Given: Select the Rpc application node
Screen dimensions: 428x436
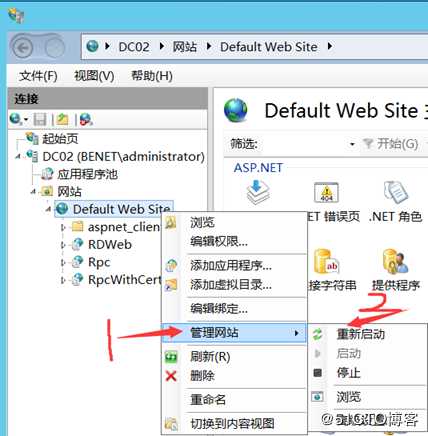Looking at the screenshot, I should [99, 262].
